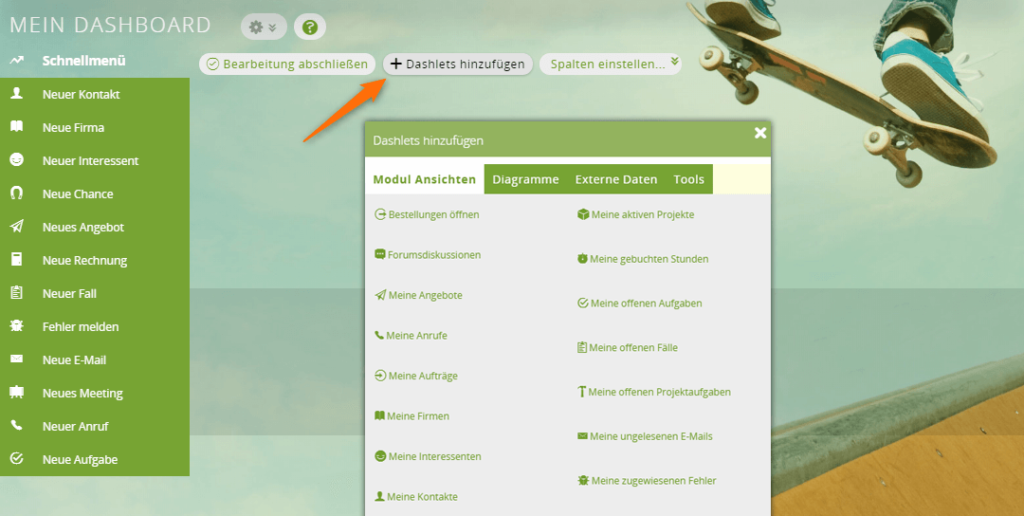
Task: Click the smiley icon beside Meine Interessenten
Action: click(380, 456)
